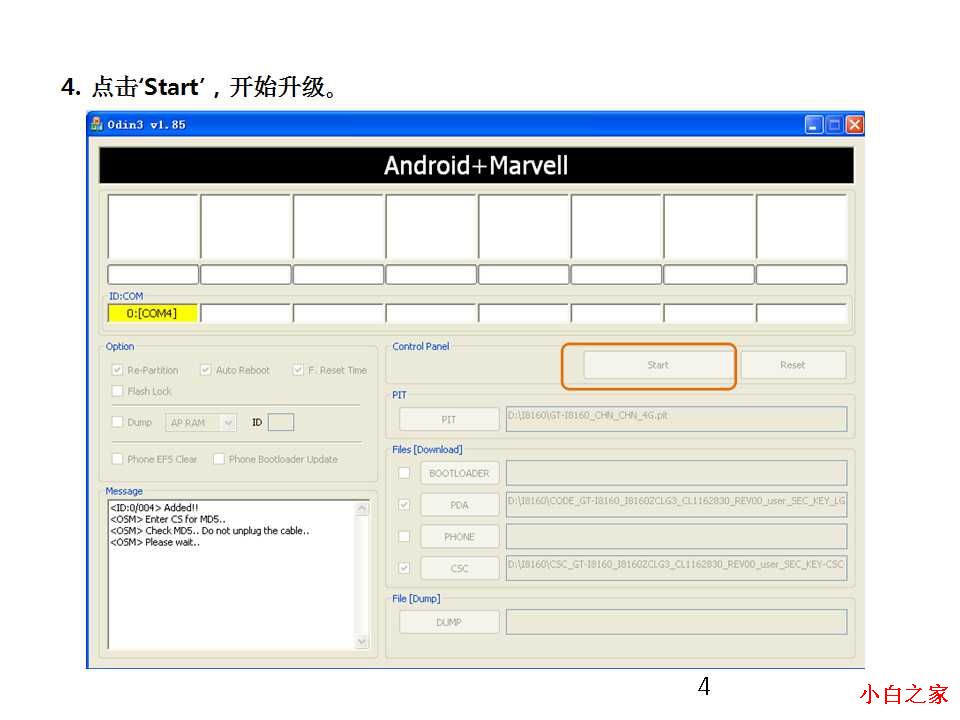This screenshot has width=960, height=720.
Task: Uncheck the CSC file checkbox
Action: 404,568
